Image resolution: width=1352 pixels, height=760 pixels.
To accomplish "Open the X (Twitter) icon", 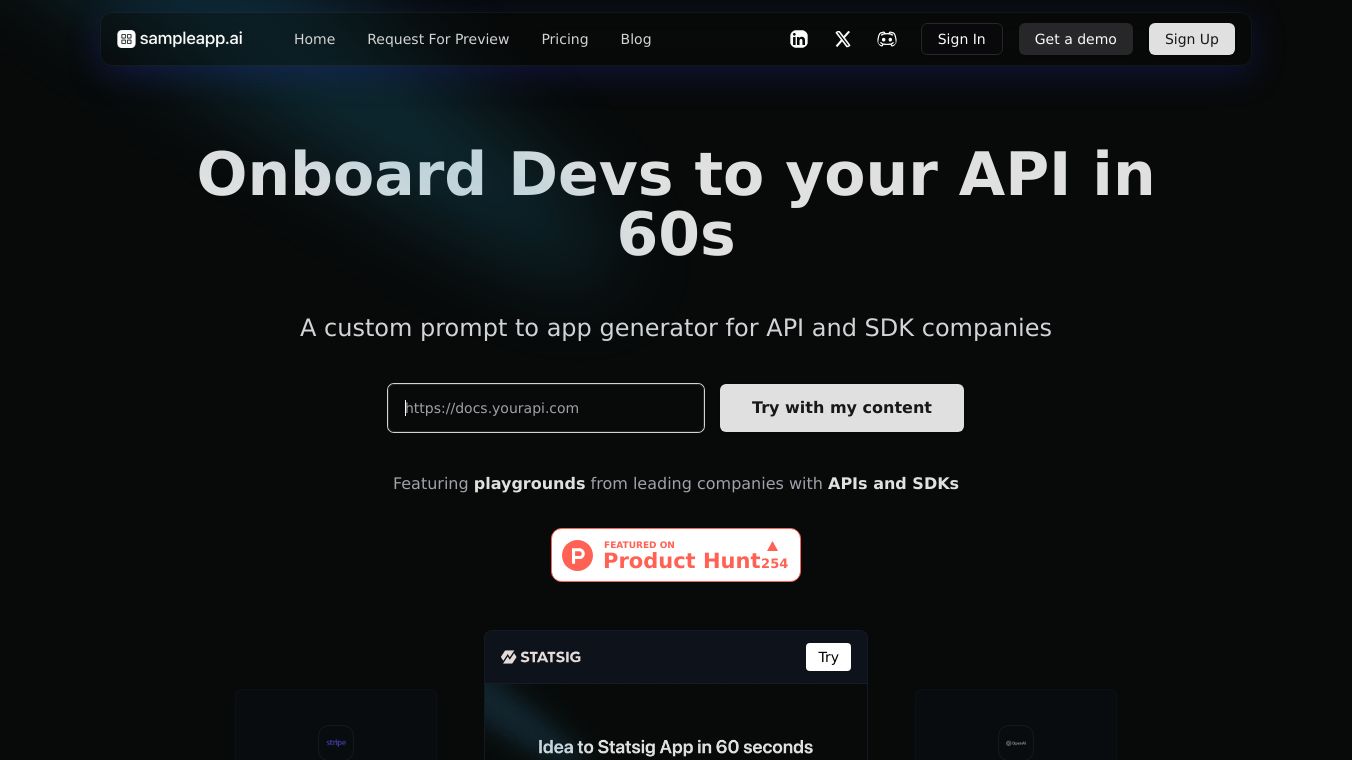I will pyautogui.click(x=843, y=39).
